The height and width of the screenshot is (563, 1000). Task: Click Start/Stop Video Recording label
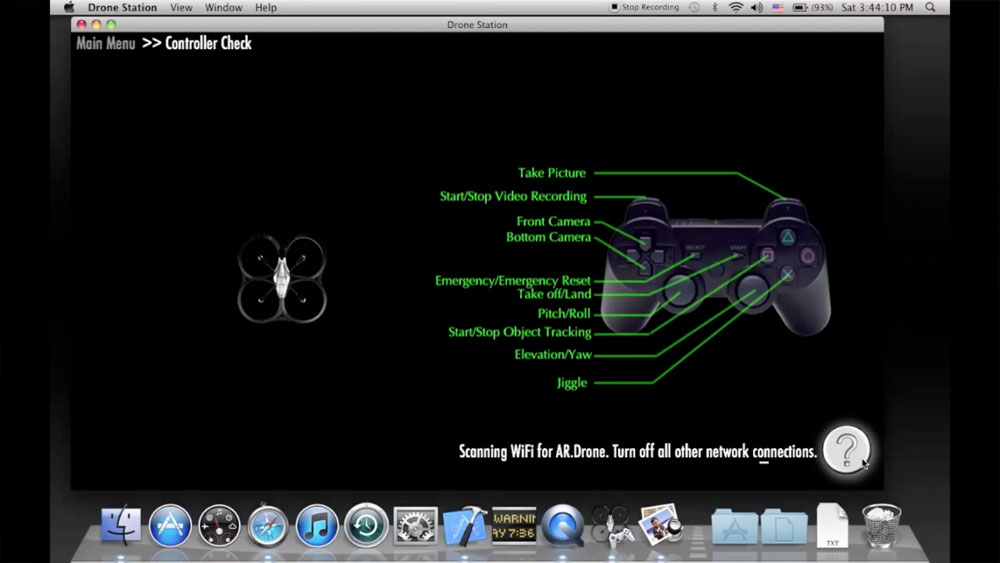point(513,196)
